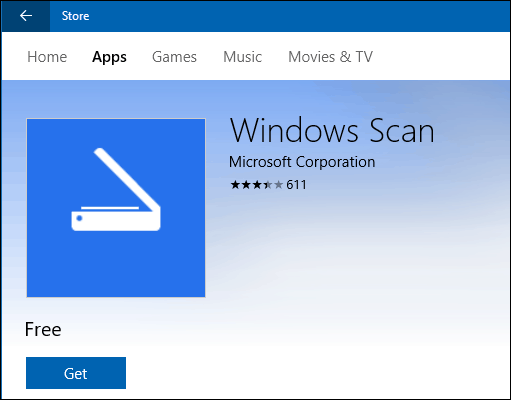Click the Windows Scan scanner app icon
This screenshot has height=400, width=511.
(x=116, y=208)
